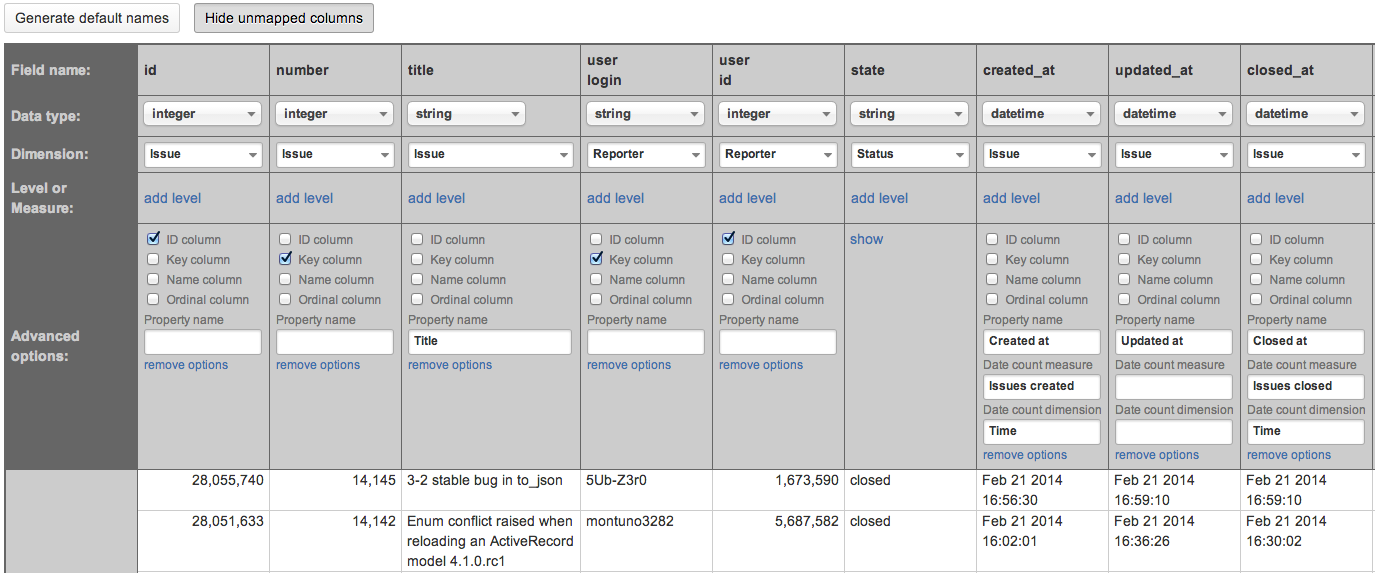Click show link in state column

866,239
